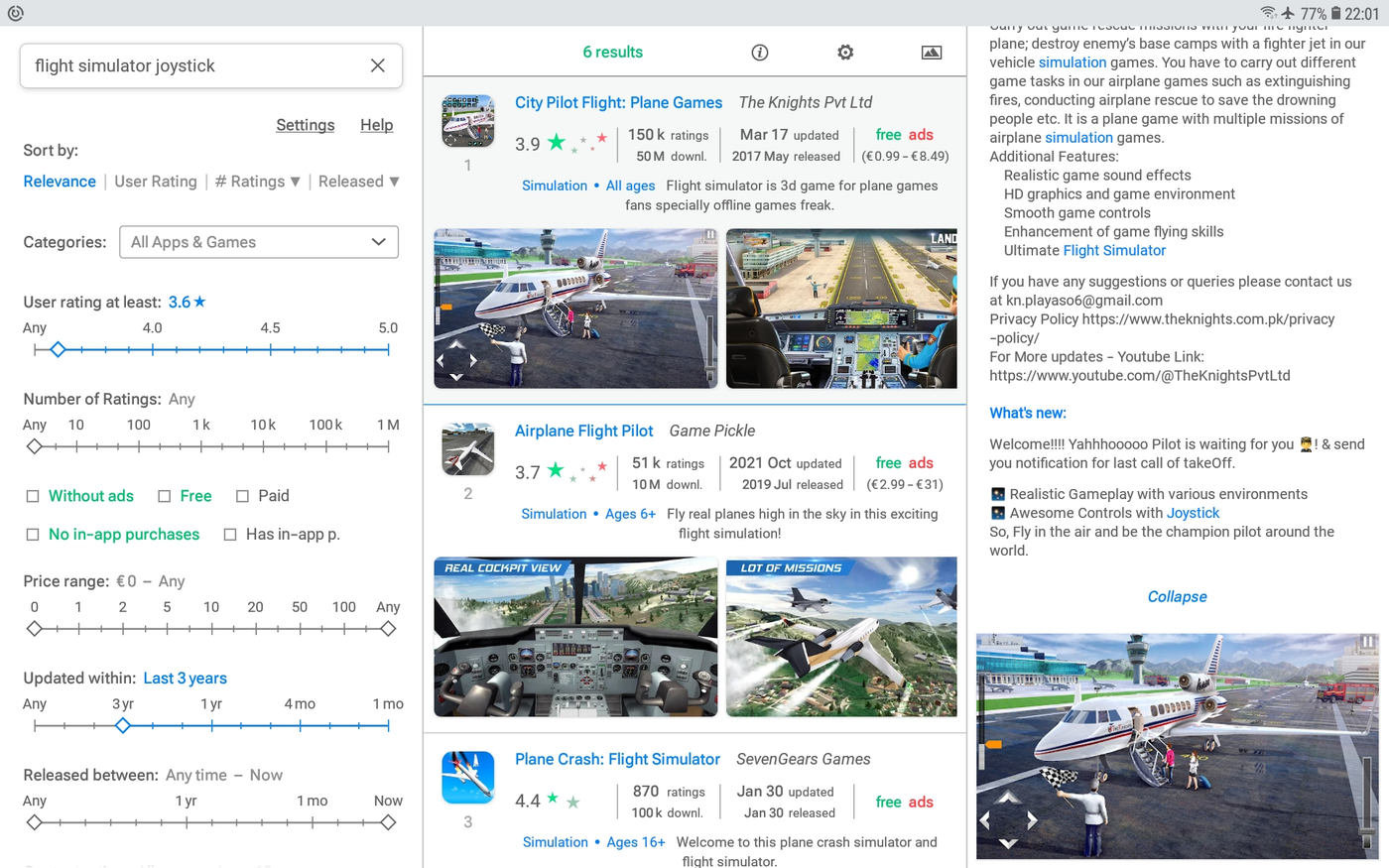1389x868 pixels.
Task: Tap the Wi-Fi status icon
Action: point(1268,13)
